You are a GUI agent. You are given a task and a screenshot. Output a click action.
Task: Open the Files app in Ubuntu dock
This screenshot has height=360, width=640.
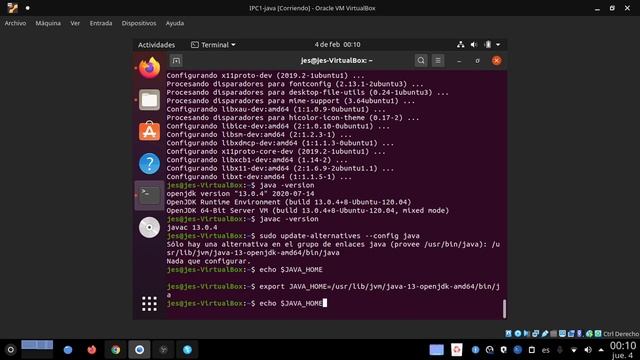(149, 100)
